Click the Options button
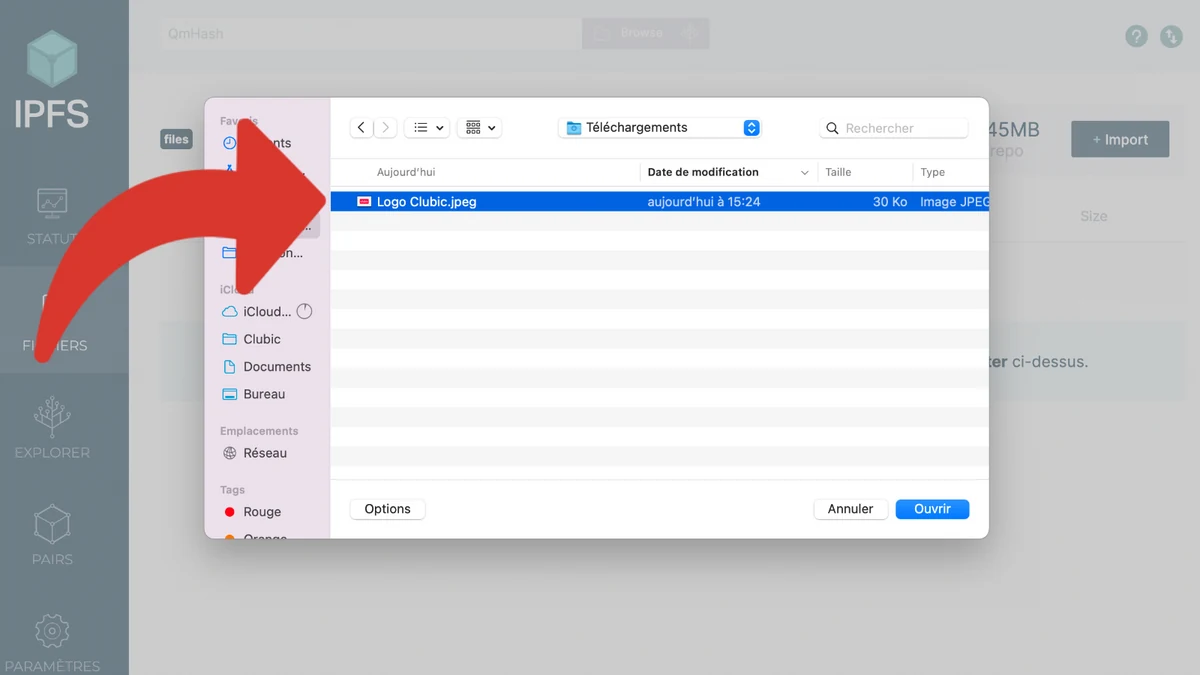 [x=388, y=509]
